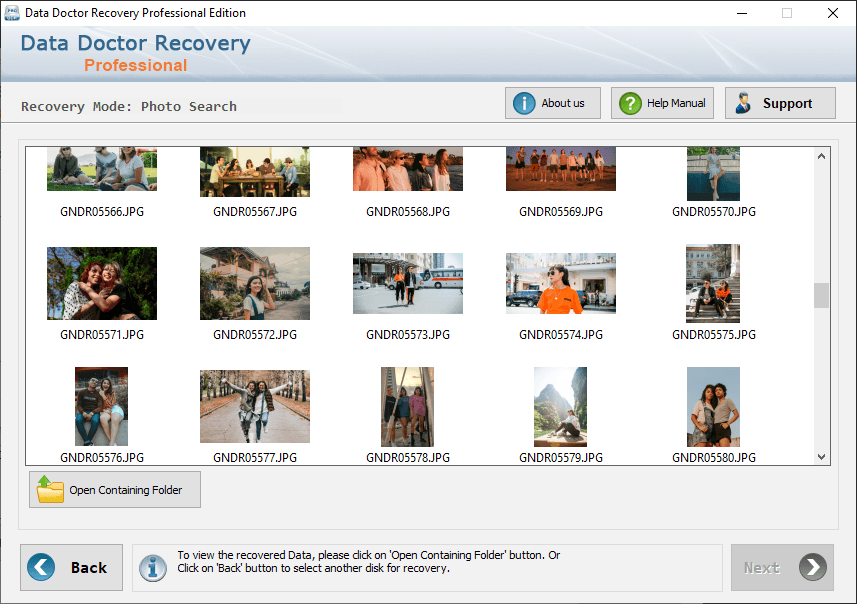
Task: Click the Recovery Mode: Photo Search label
Action: (x=129, y=107)
